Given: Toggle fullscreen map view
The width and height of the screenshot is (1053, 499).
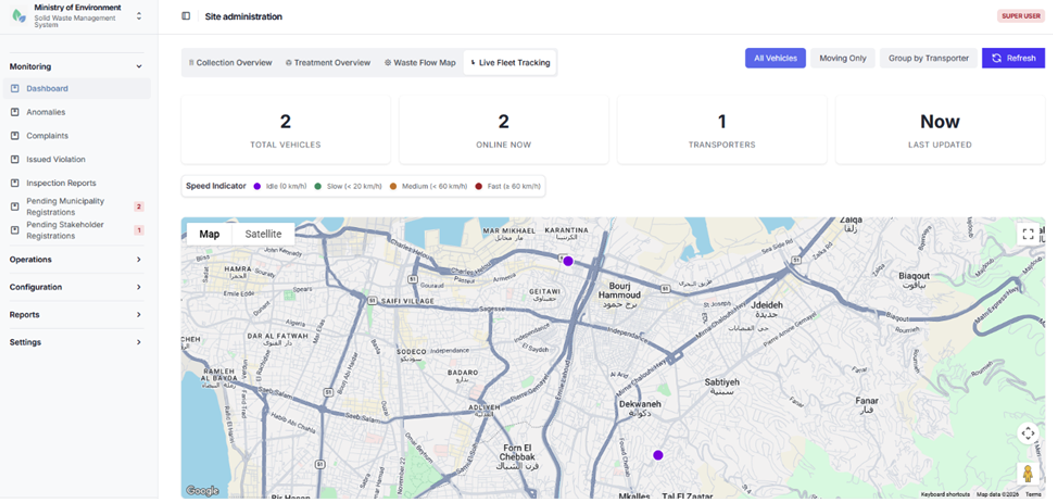Looking at the screenshot, I should pyautogui.click(x=1027, y=234).
